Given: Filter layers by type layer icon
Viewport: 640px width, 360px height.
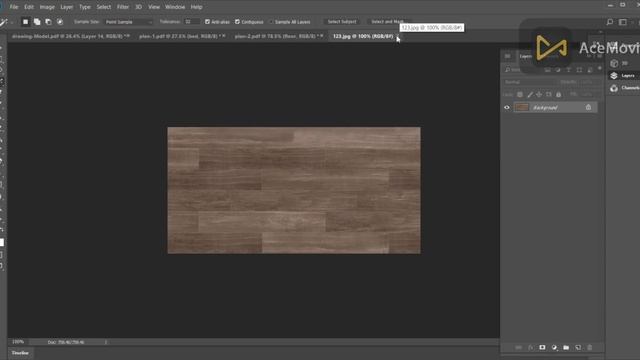Looking at the screenshot, I should point(568,70).
